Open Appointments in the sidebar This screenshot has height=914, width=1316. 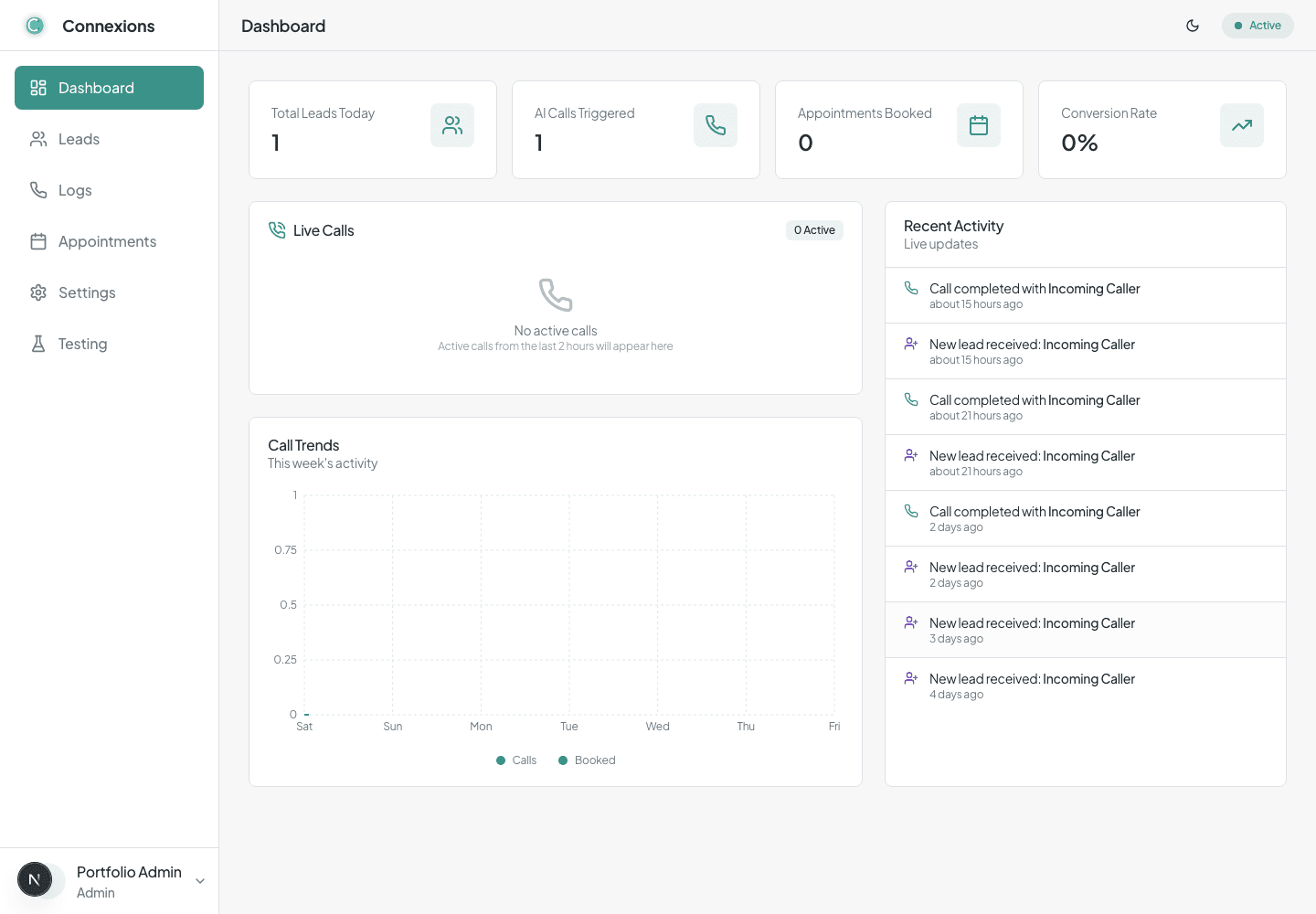point(109,241)
